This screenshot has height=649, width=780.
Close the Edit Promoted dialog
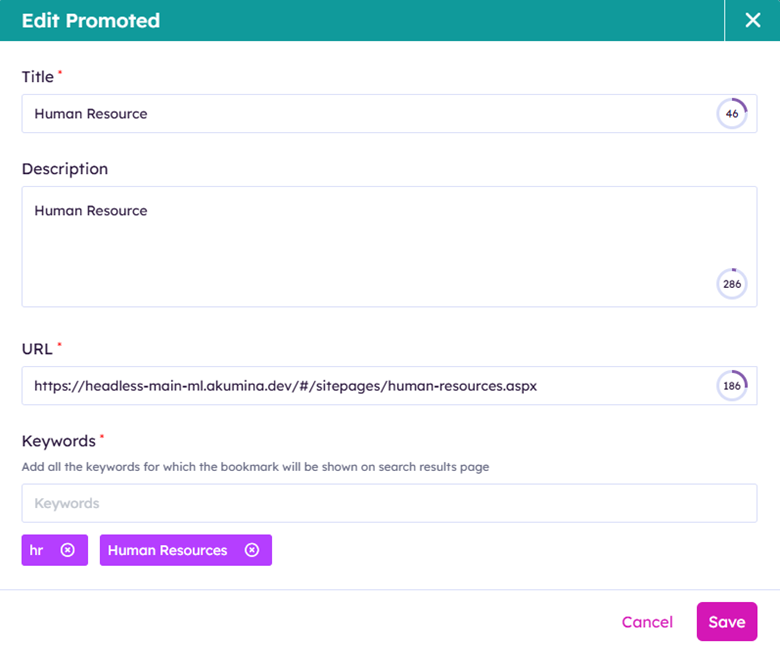753,20
